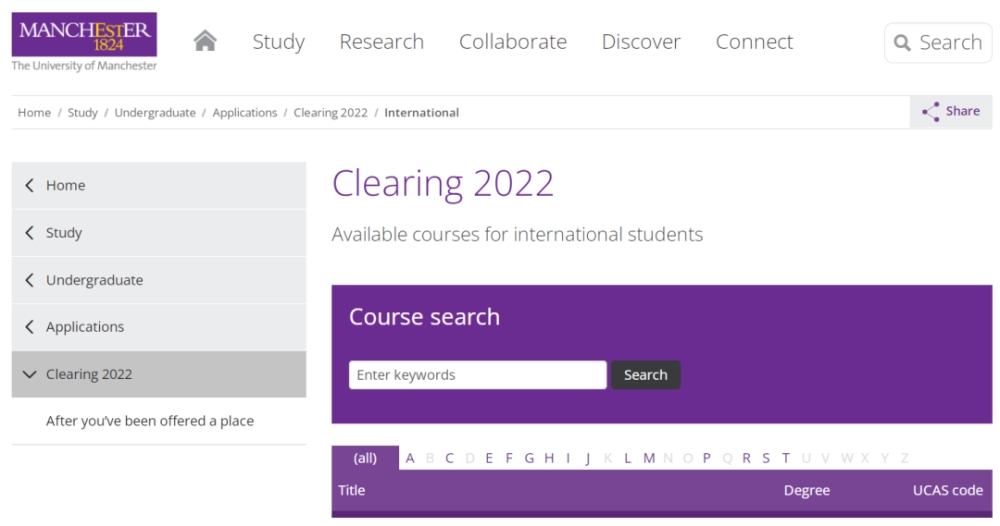Focus the Enter keywords input field
Viewport: 1000px width, 526px height.
coord(478,375)
